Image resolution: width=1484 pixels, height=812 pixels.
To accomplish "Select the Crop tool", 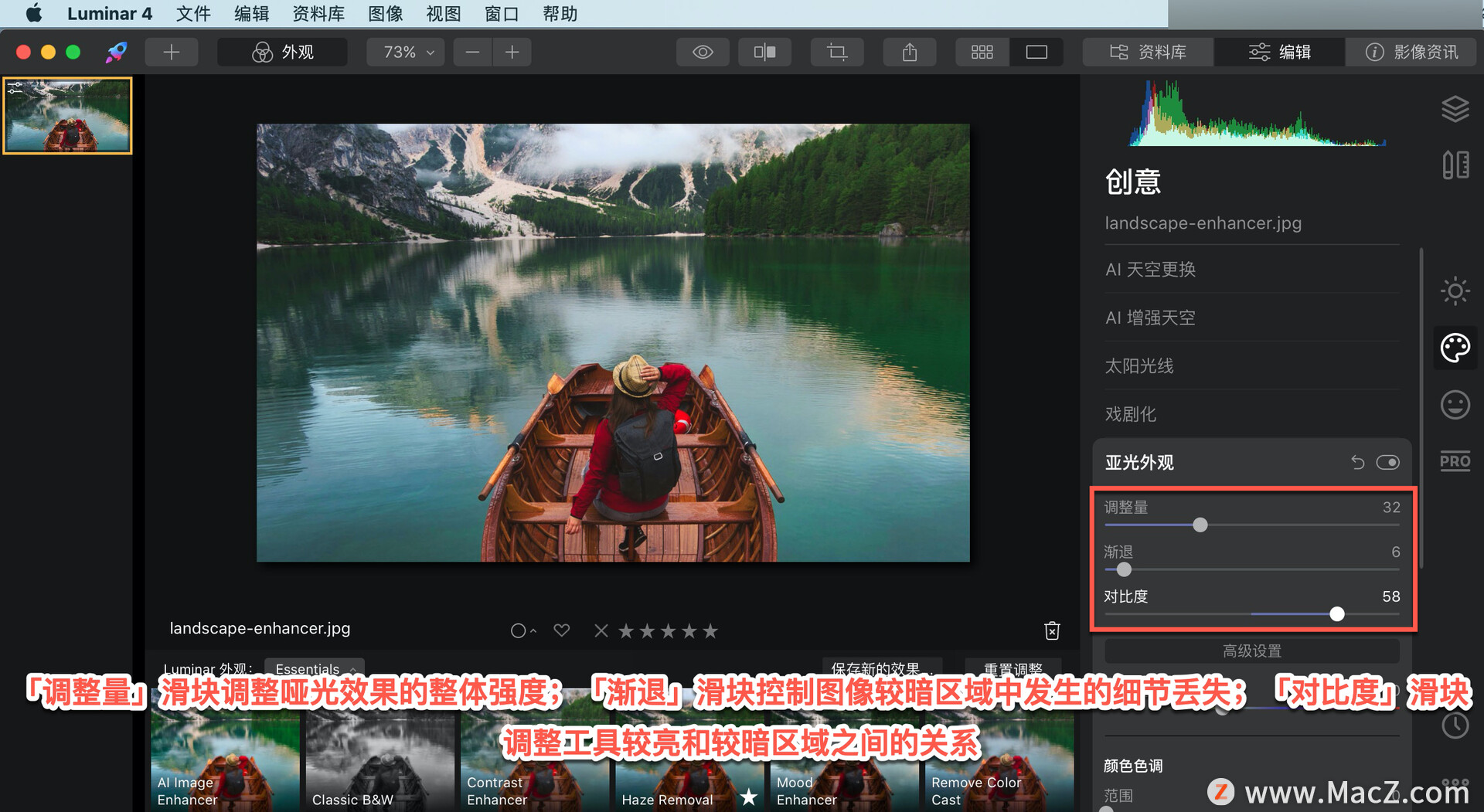I will point(837,52).
